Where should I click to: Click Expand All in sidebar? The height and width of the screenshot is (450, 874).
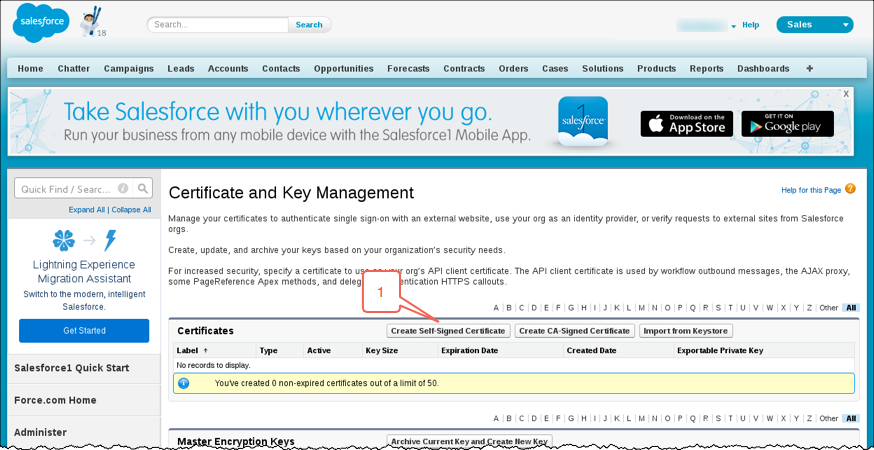(86, 210)
